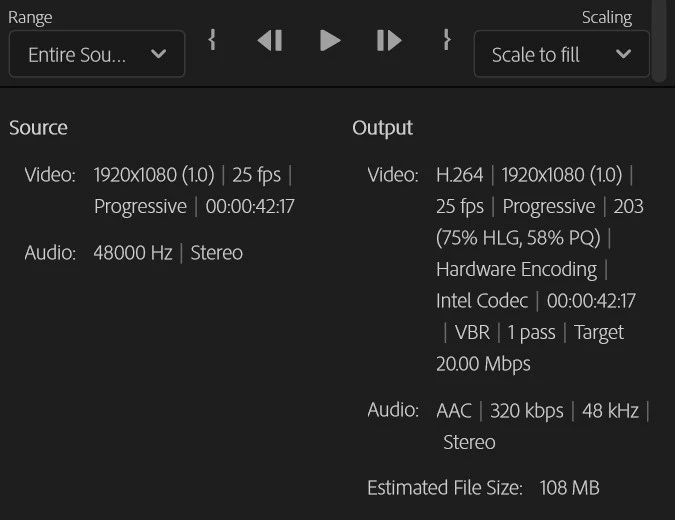Click the Source duration 00:00:42:17 timecode
Image resolution: width=675 pixels, height=520 pixels.
250,206
